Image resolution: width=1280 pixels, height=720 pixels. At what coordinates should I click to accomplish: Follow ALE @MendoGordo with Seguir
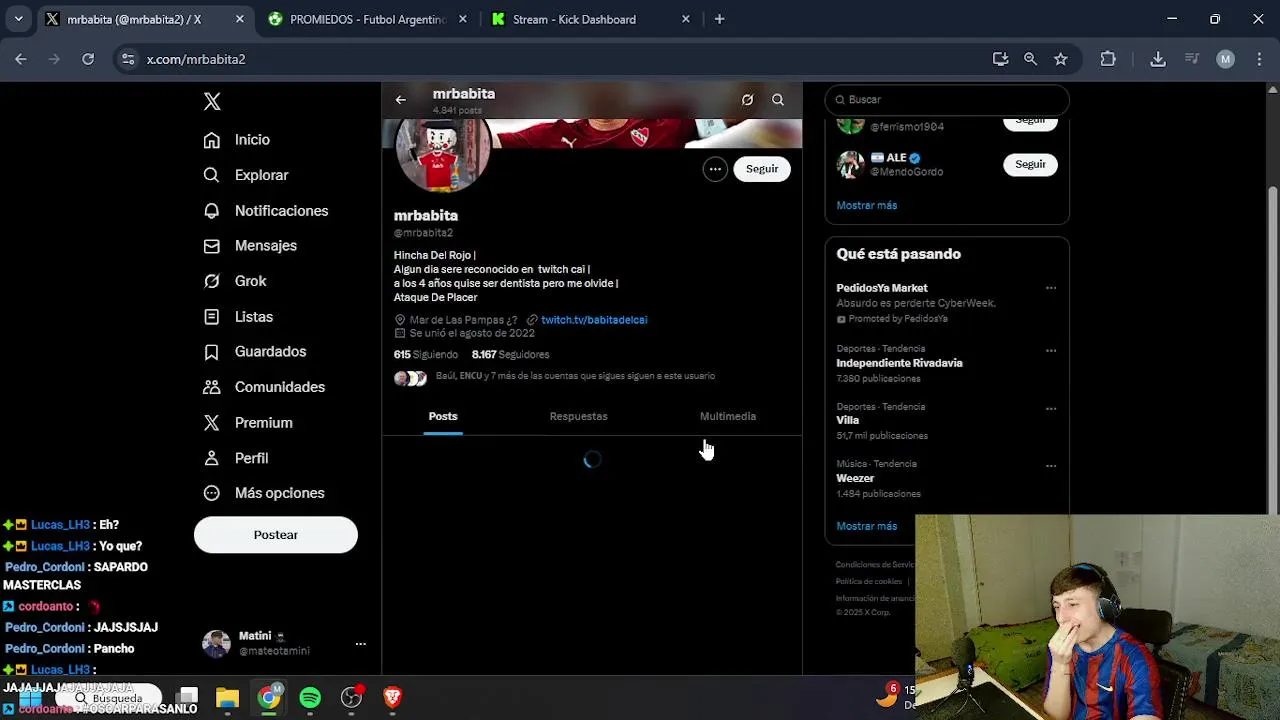click(x=1030, y=164)
